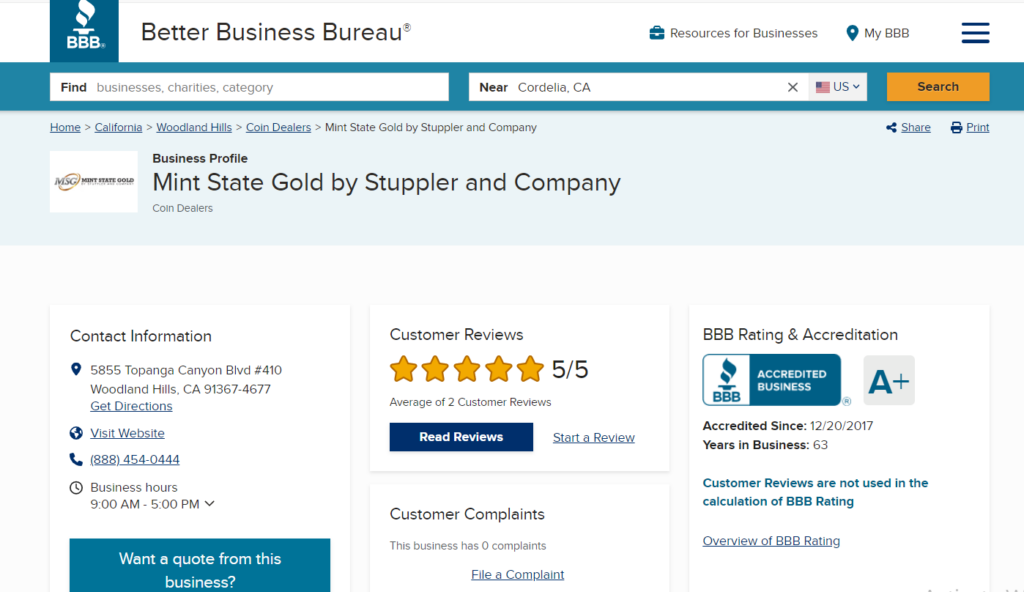Click the address map pin icon
This screenshot has width=1024, height=592.
(76, 370)
